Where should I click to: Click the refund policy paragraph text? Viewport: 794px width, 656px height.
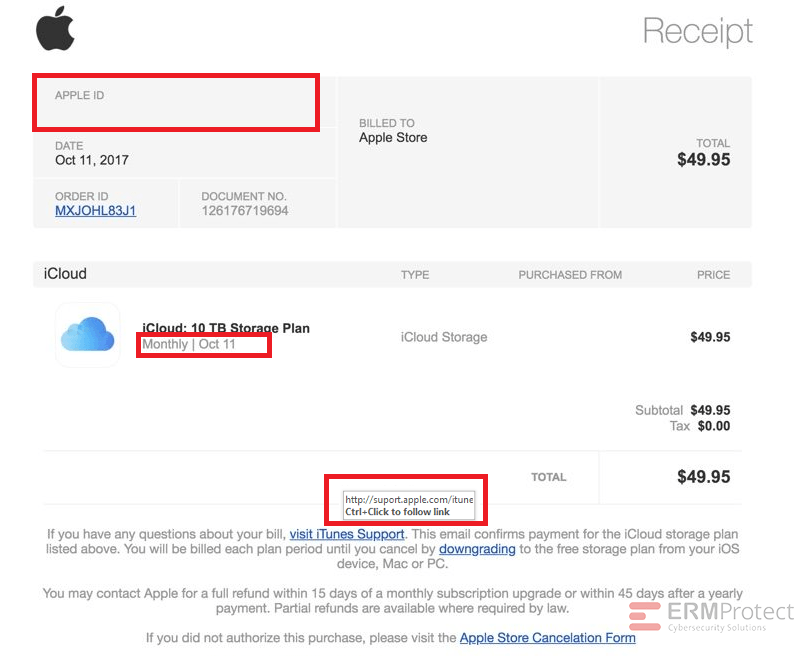pyautogui.click(x=392, y=601)
